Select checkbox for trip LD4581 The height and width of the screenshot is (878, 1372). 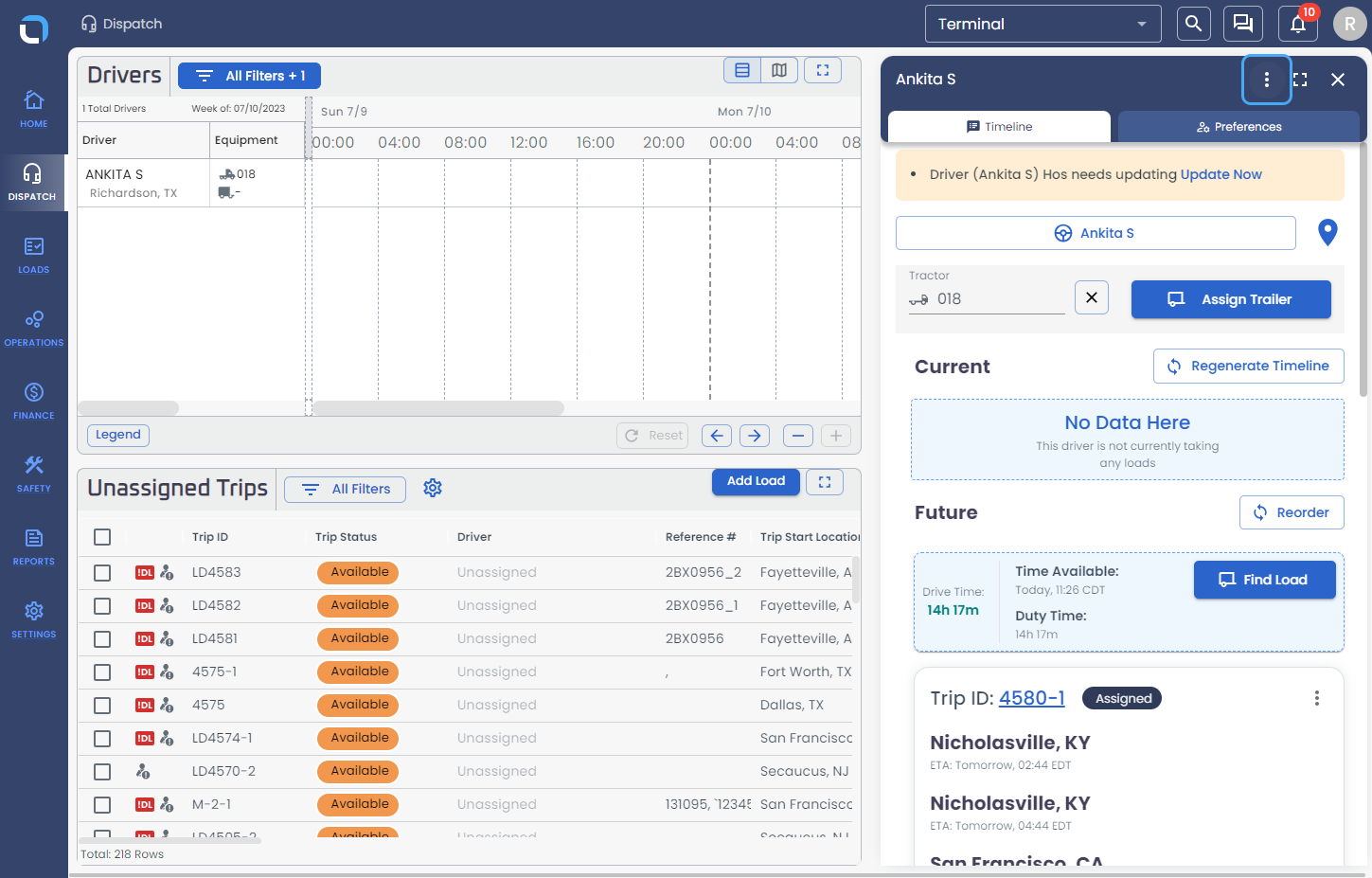click(102, 639)
